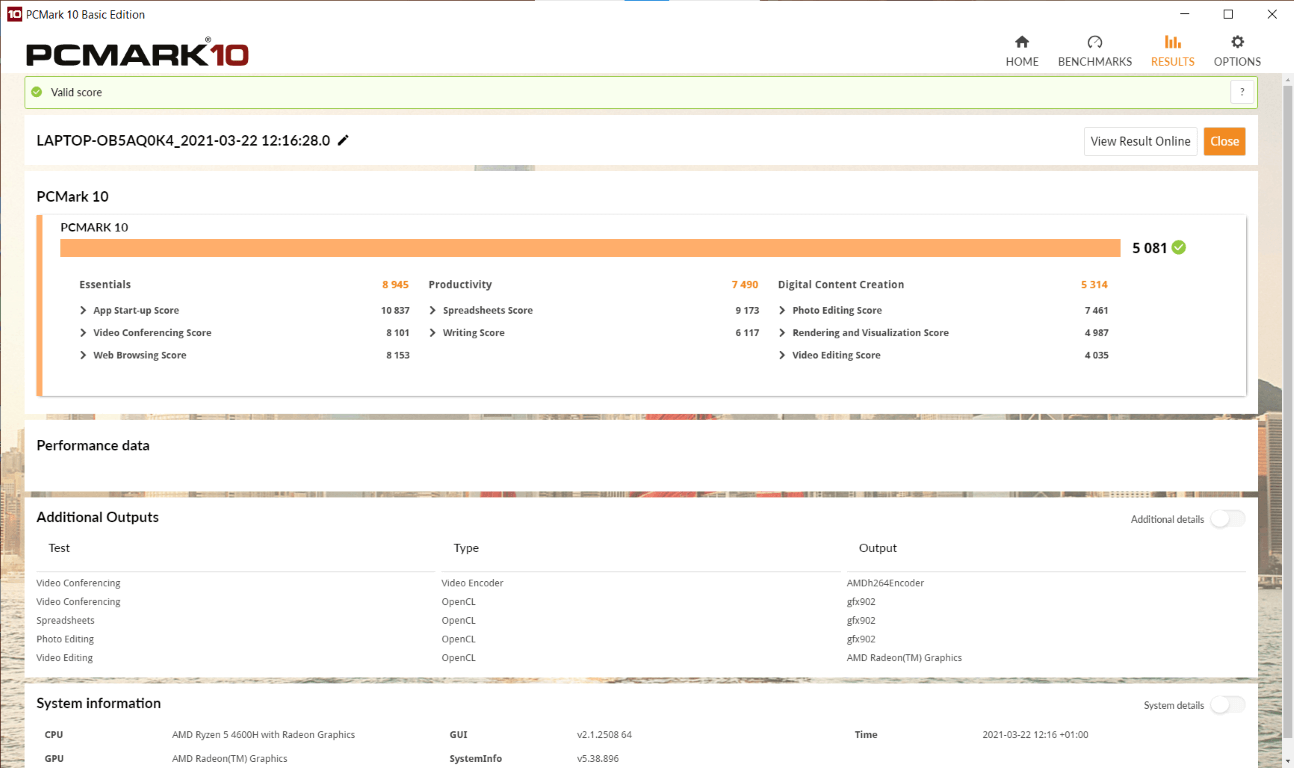Open the Home icon in navigation

1021,42
